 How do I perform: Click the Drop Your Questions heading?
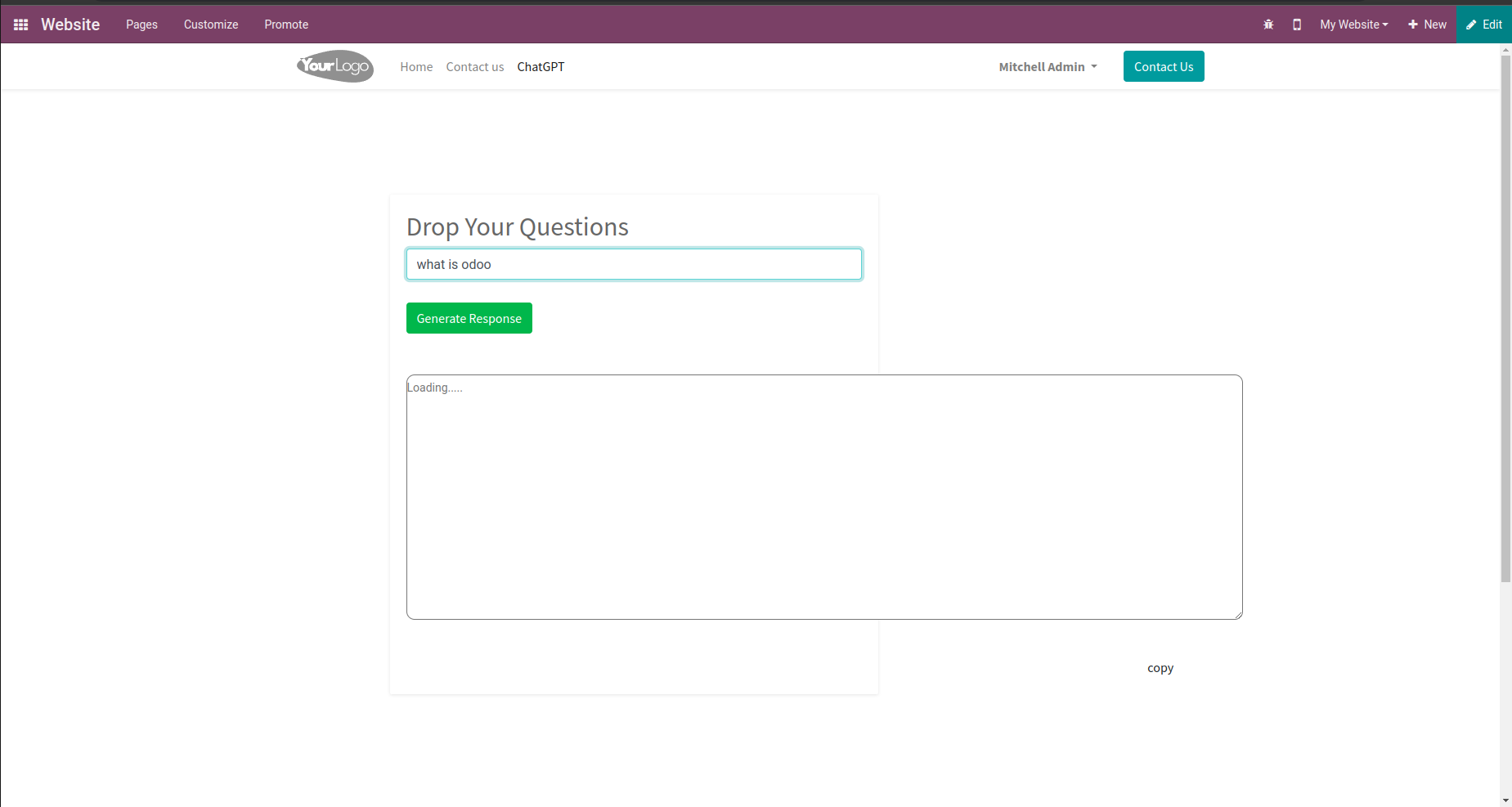click(518, 226)
